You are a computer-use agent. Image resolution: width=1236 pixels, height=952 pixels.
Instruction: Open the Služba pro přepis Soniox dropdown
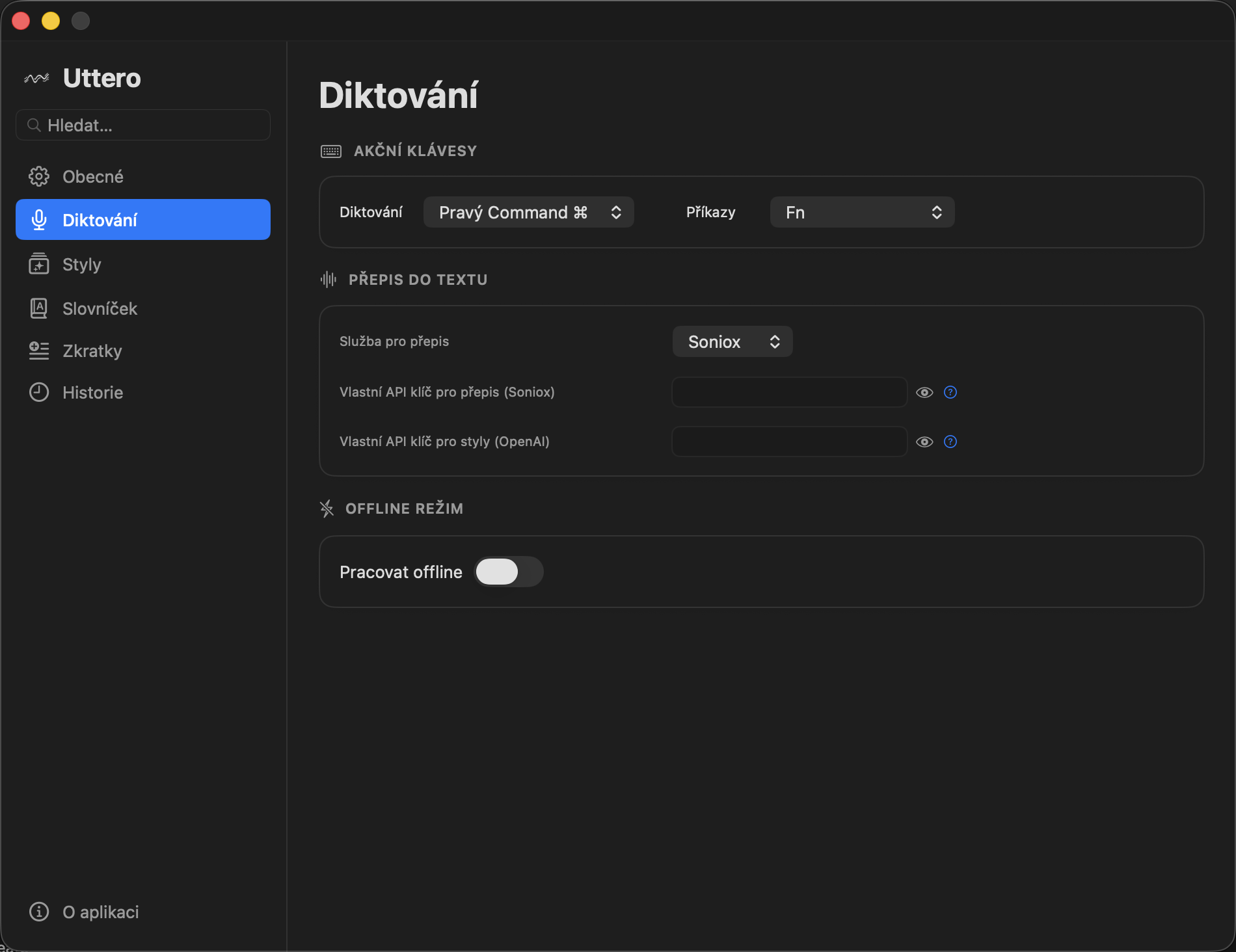point(732,341)
